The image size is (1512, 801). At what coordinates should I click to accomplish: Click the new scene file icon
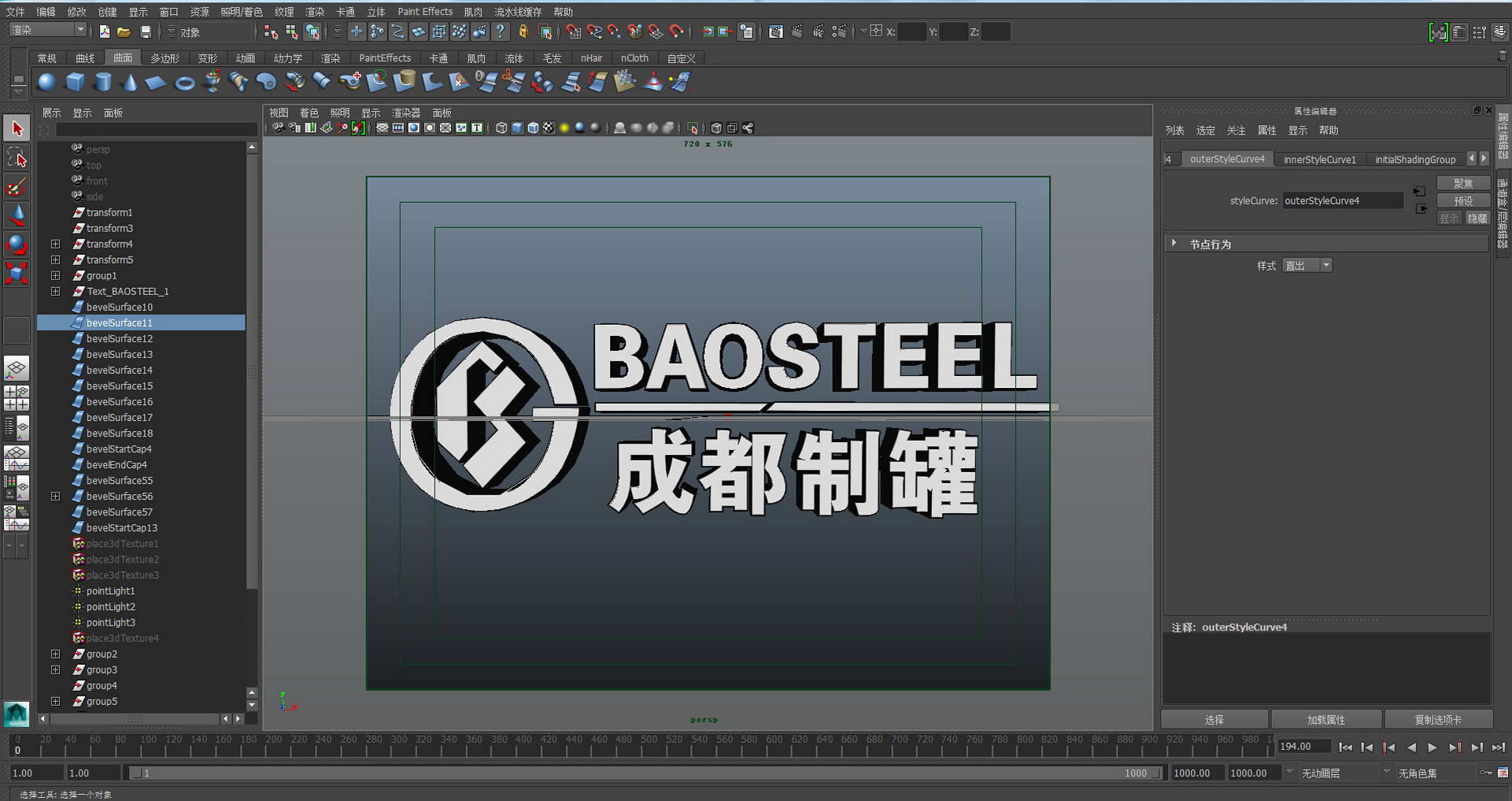coord(104,31)
